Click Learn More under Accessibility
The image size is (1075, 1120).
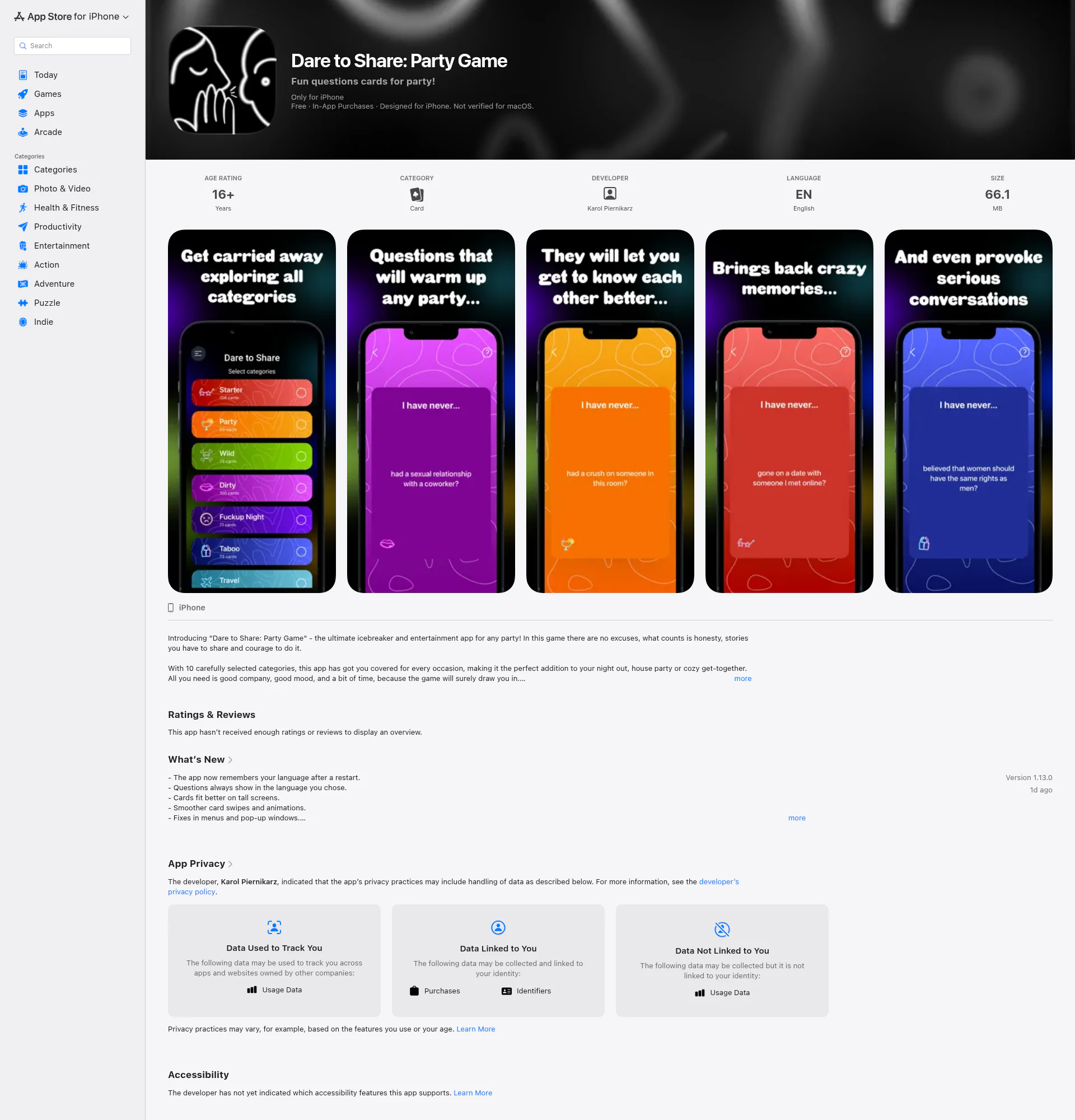tap(473, 1093)
